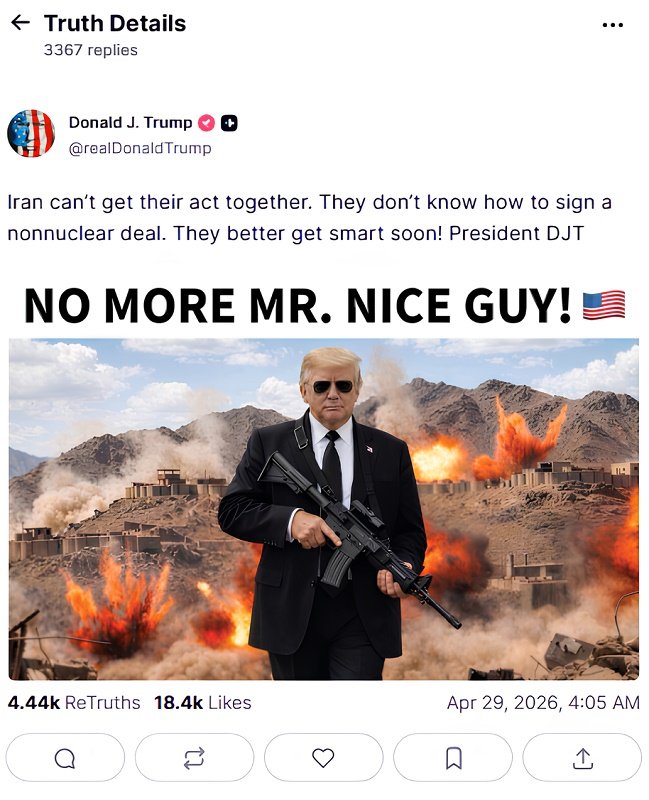
Task: Select the post text about Iran
Action: tap(310, 218)
